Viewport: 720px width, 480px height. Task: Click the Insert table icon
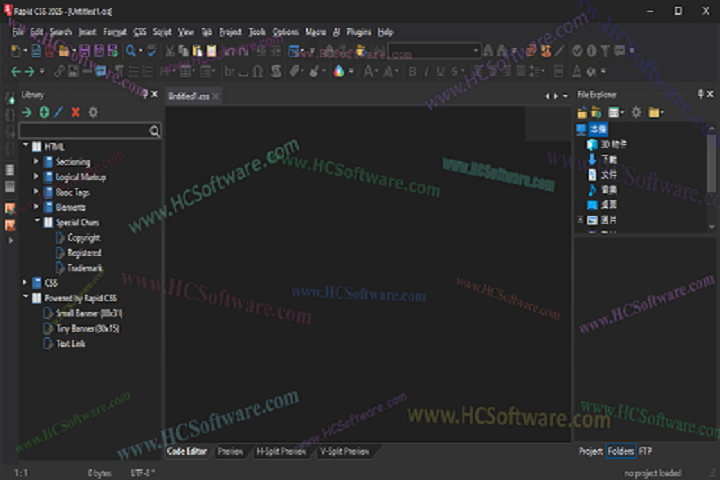click(x=185, y=72)
